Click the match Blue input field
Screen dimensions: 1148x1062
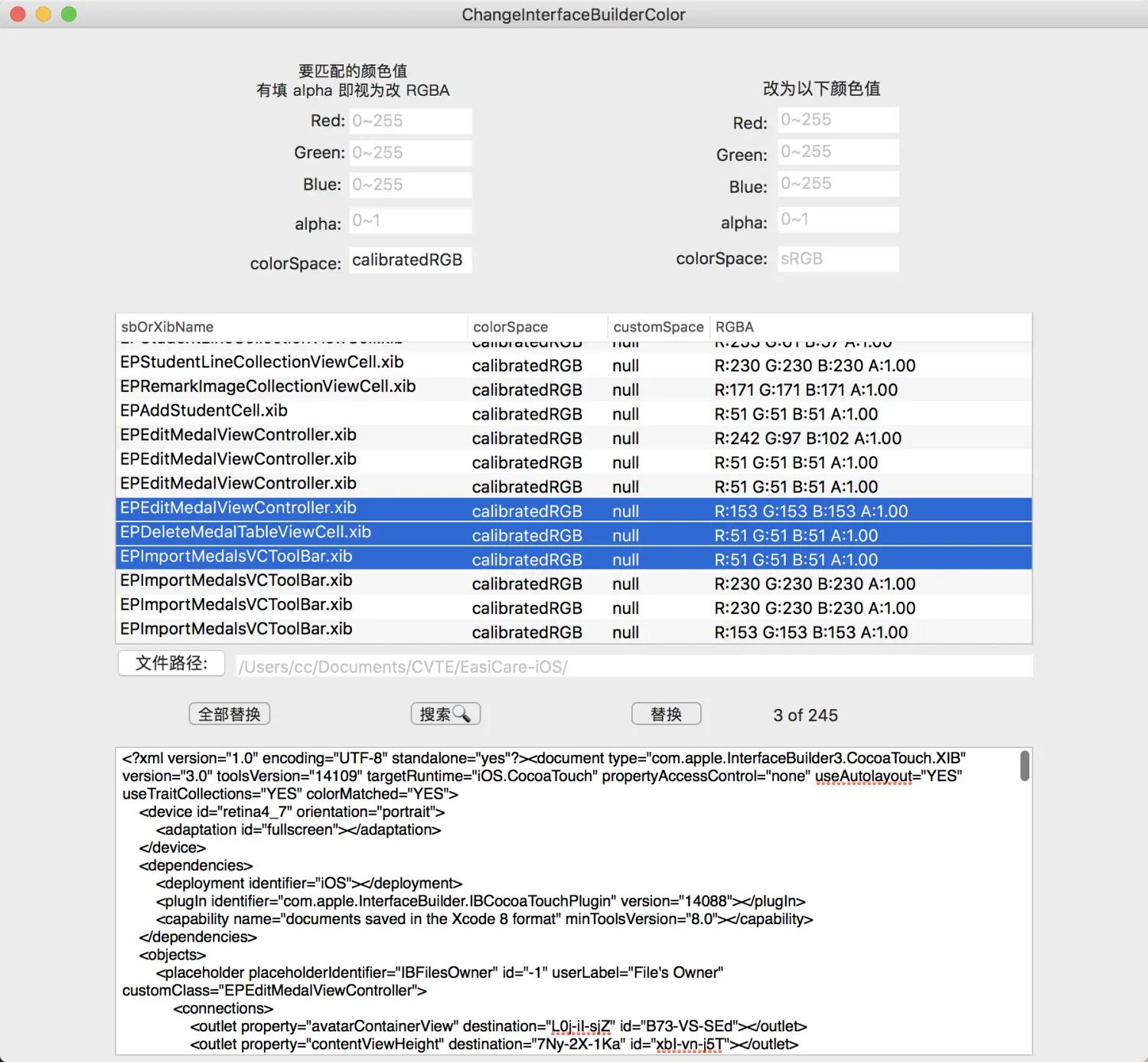[410, 185]
